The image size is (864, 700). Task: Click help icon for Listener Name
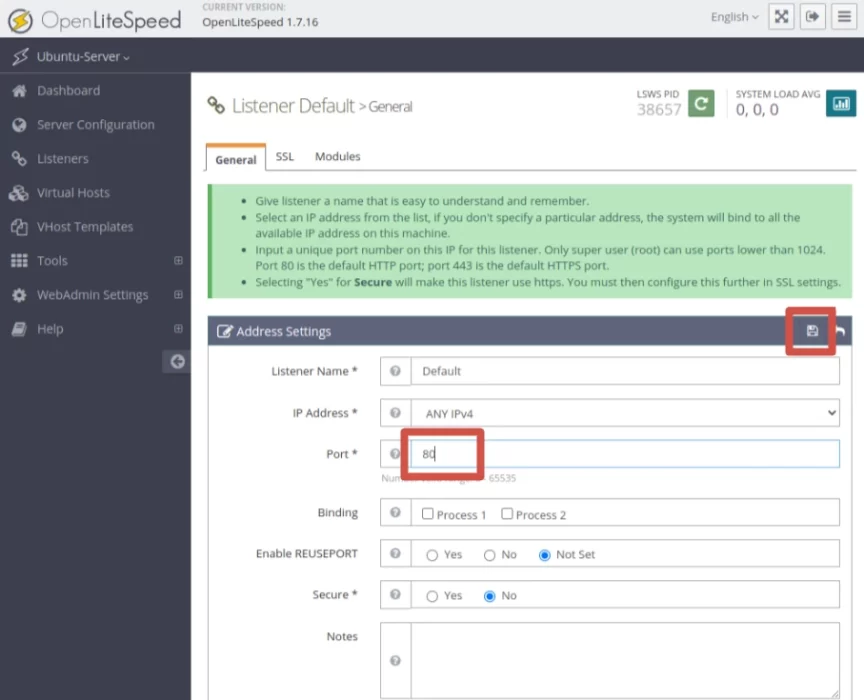tap(395, 371)
